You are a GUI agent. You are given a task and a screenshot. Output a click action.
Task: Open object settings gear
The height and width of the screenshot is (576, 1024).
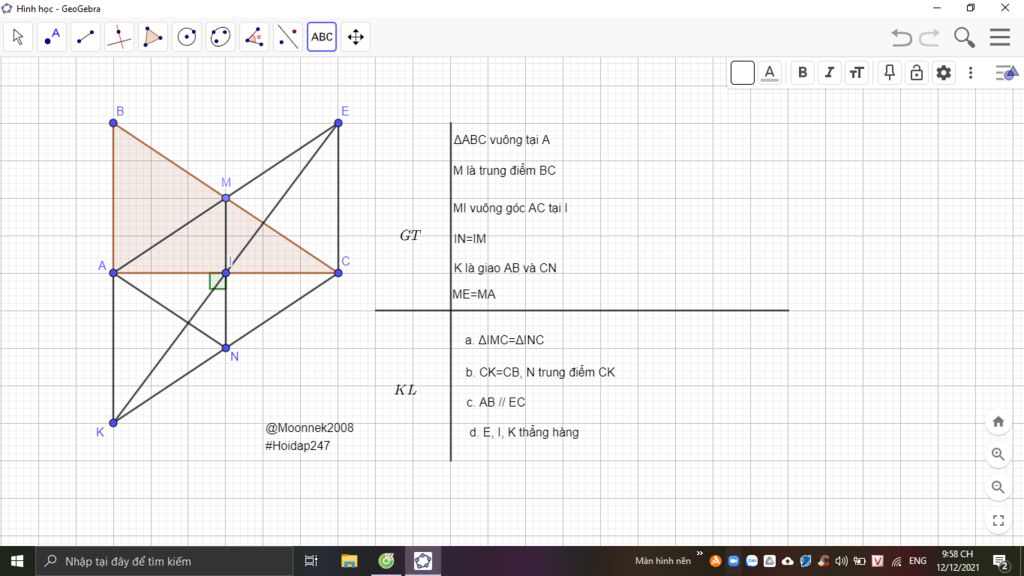pyautogui.click(x=944, y=72)
